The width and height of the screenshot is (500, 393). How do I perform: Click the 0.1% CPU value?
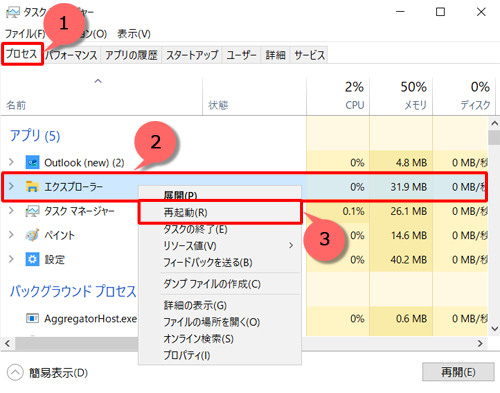[x=353, y=211]
